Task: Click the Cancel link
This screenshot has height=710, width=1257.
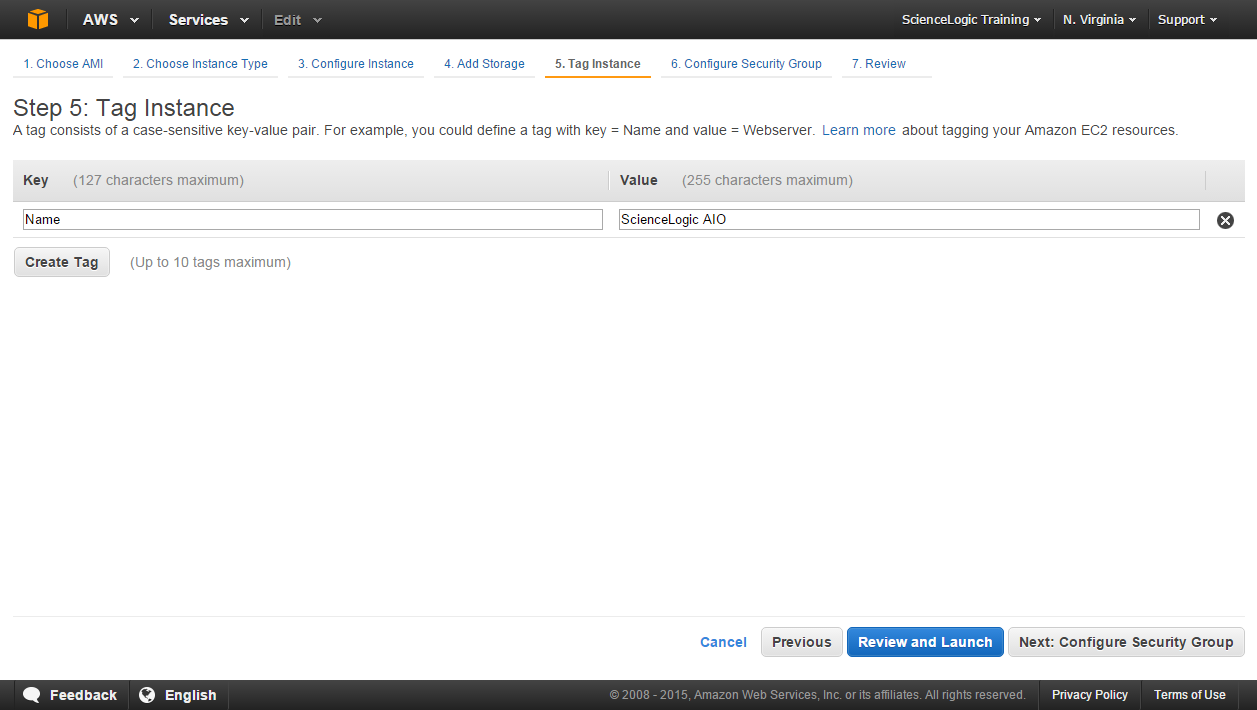Action: [x=723, y=643]
